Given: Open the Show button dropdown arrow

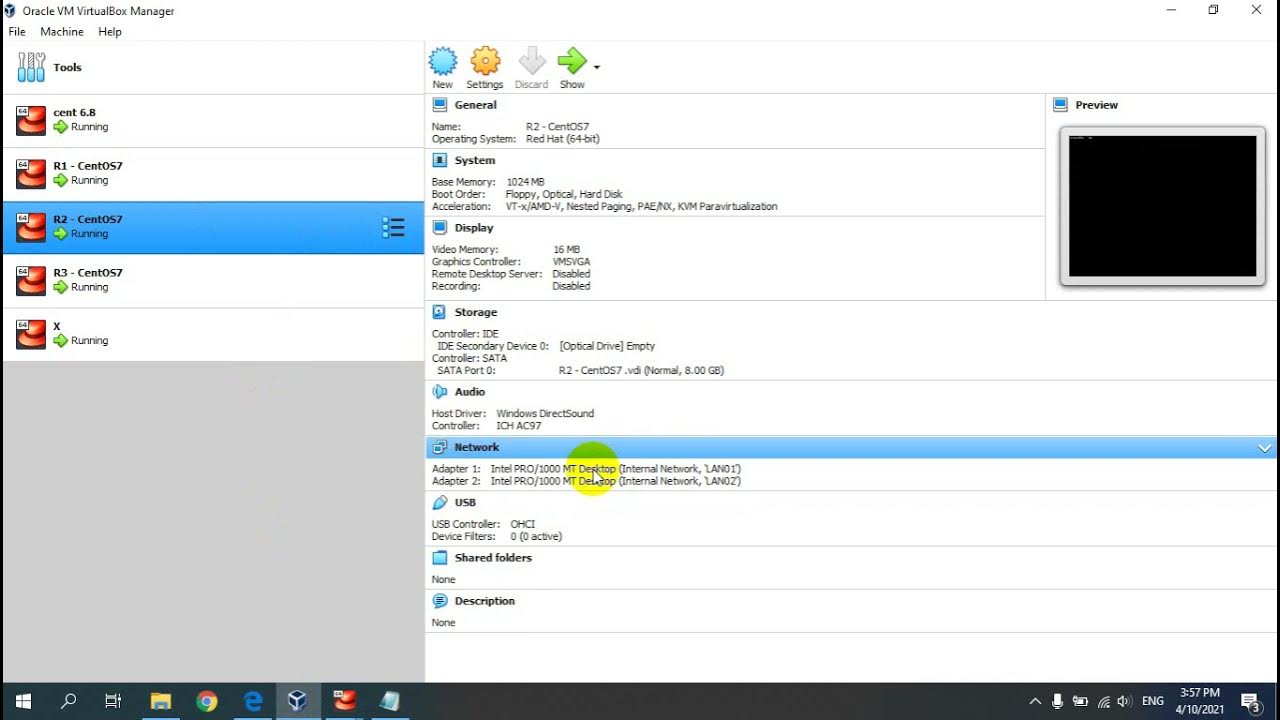Looking at the screenshot, I should click(597, 67).
